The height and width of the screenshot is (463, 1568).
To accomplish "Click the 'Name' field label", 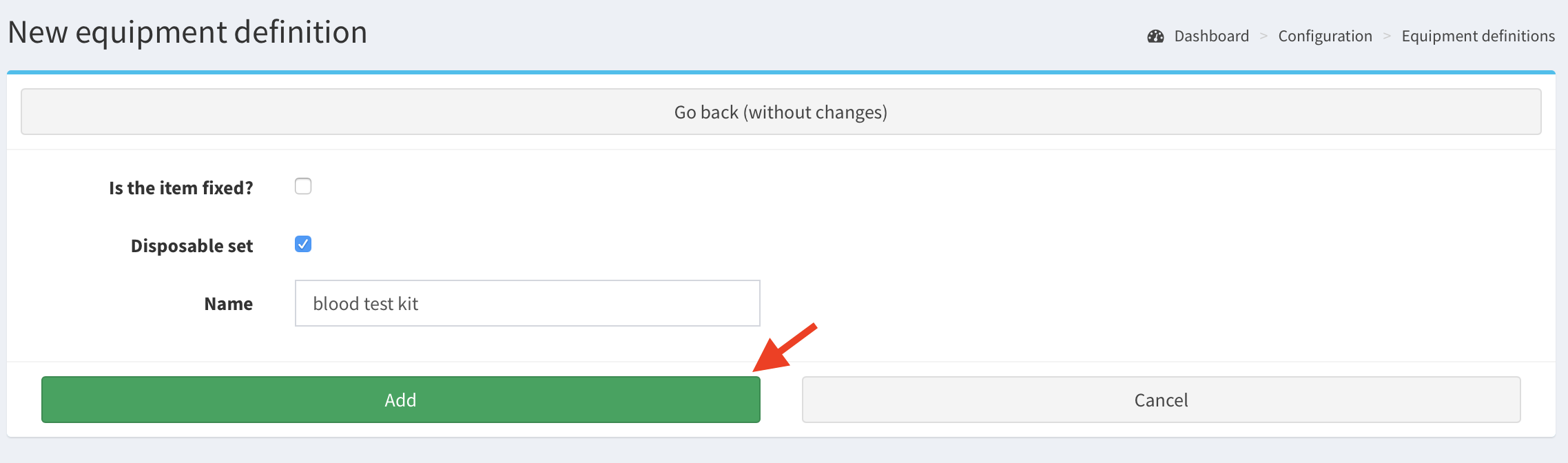I will tap(228, 304).
